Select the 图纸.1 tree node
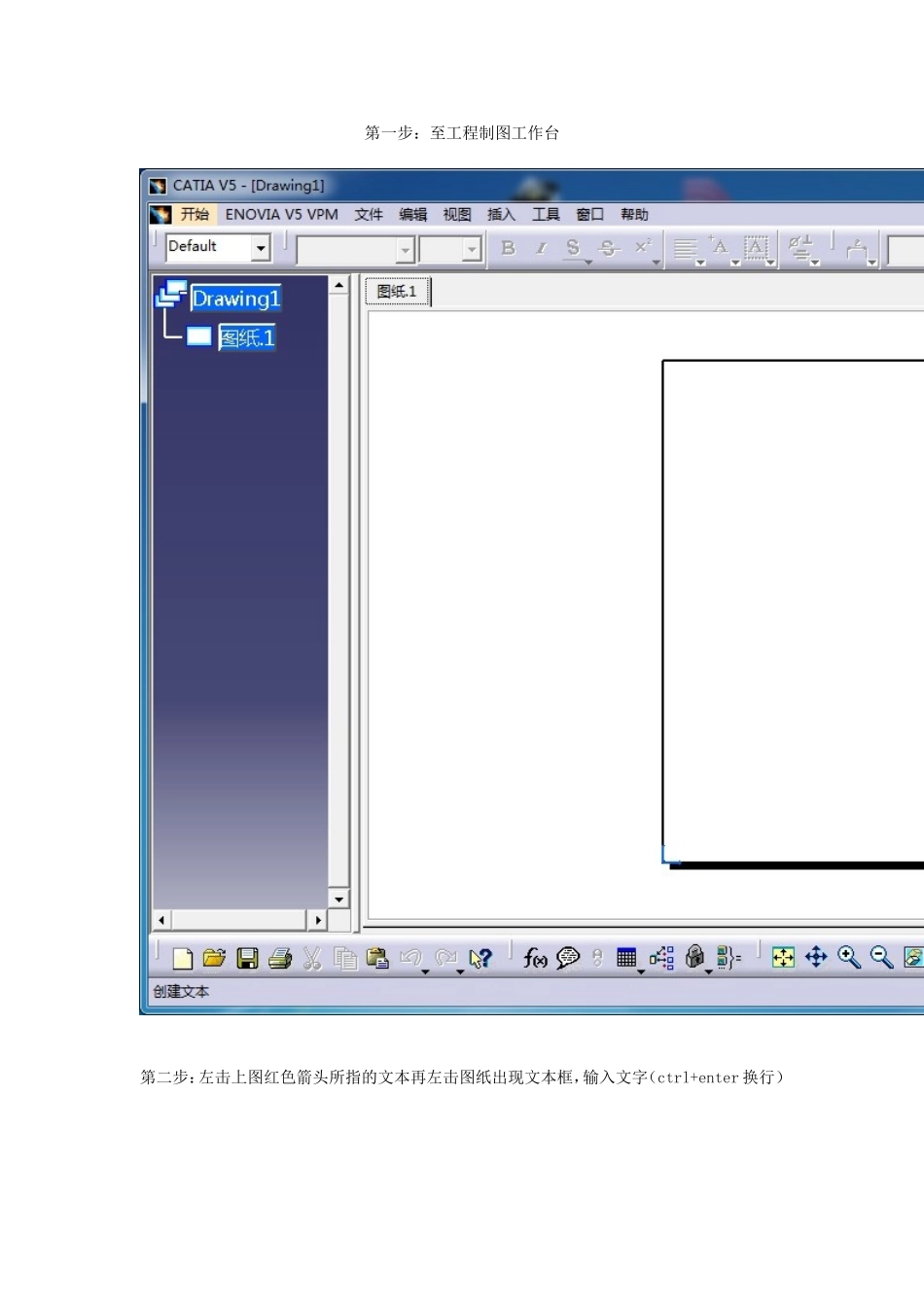924x1307 pixels. [x=247, y=337]
